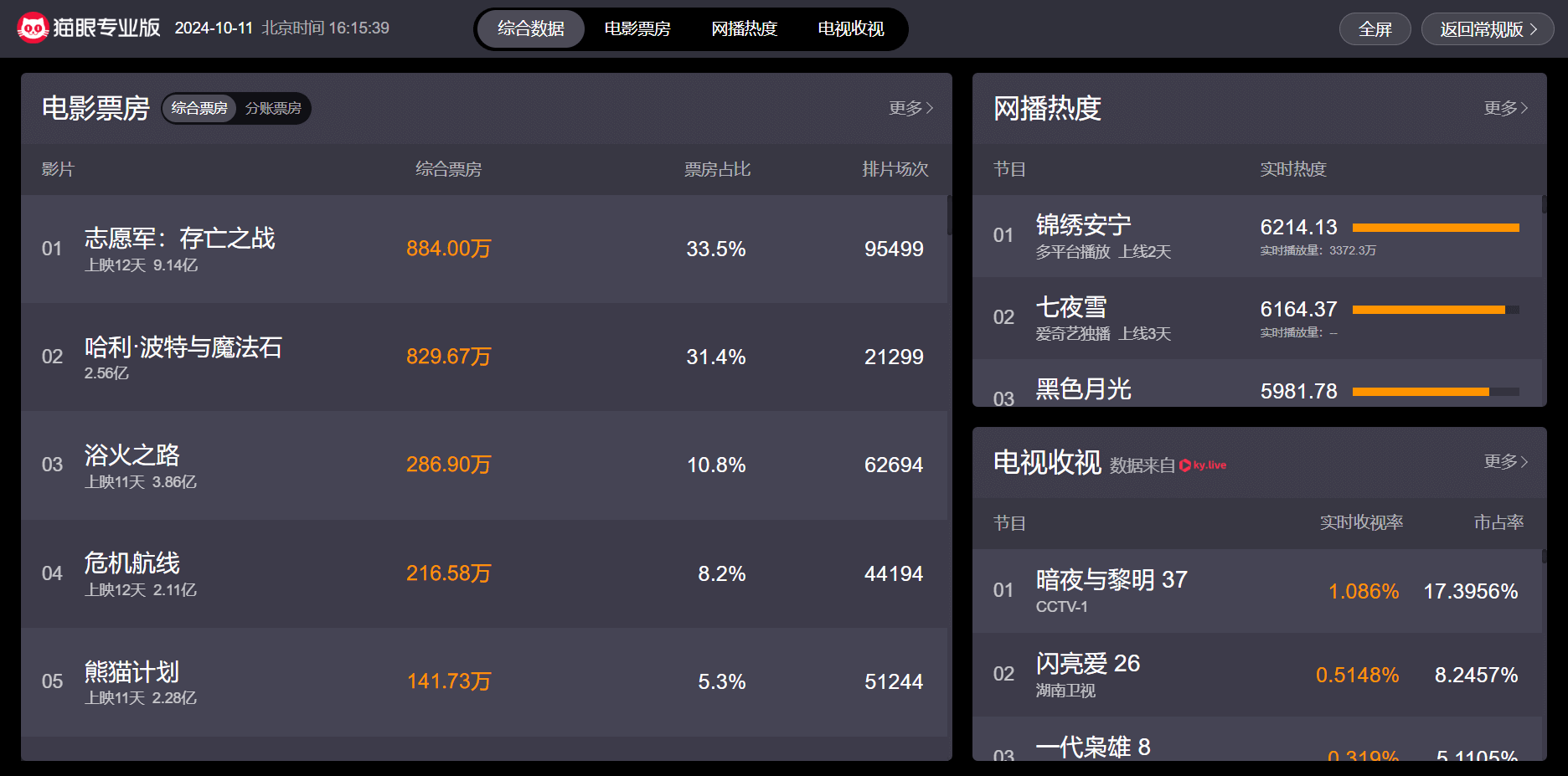1568x776 pixels.
Task: Open TV program 一代枭雄 8
Action: [x=1093, y=747]
